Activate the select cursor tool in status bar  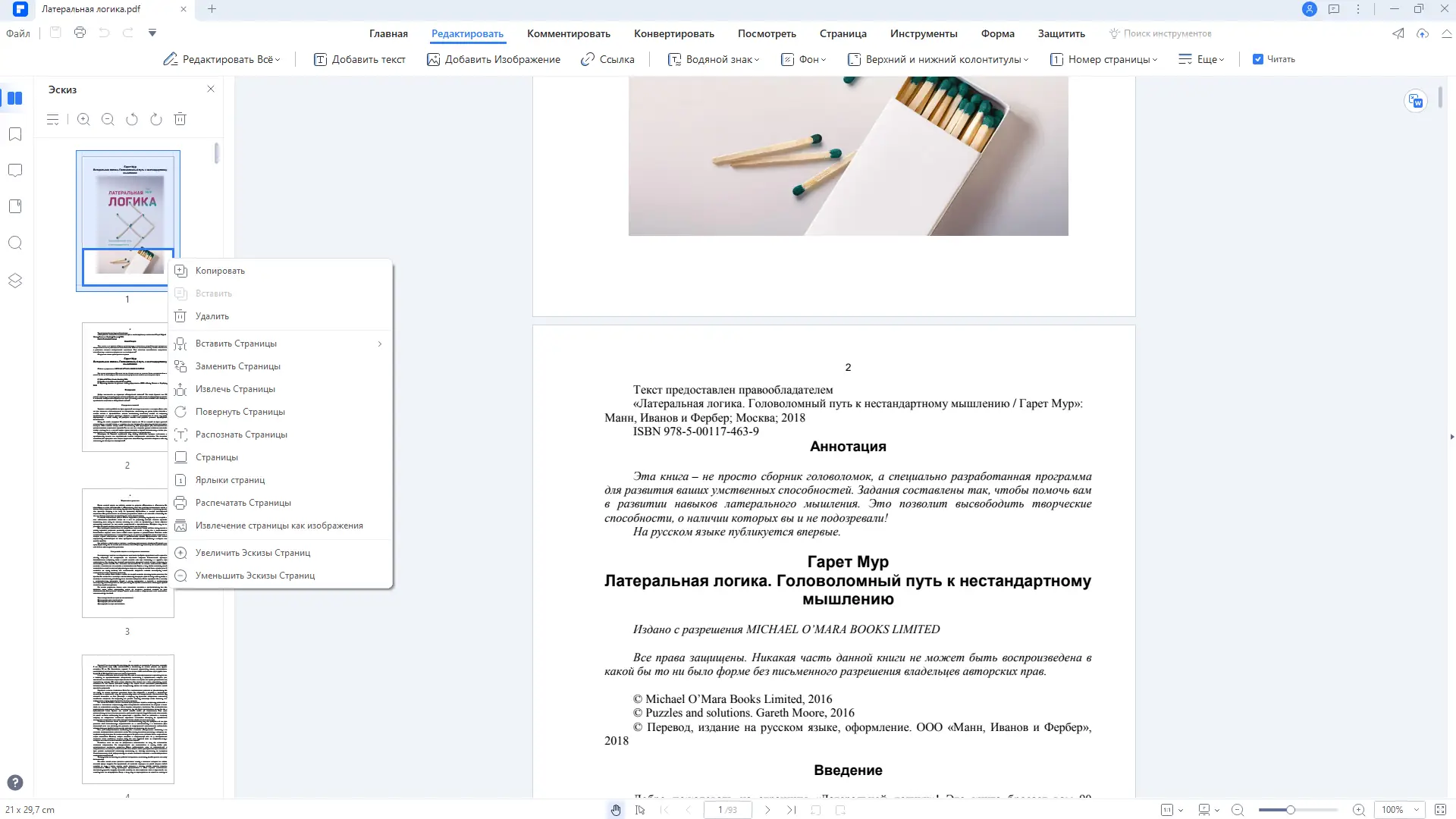tap(640, 810)
